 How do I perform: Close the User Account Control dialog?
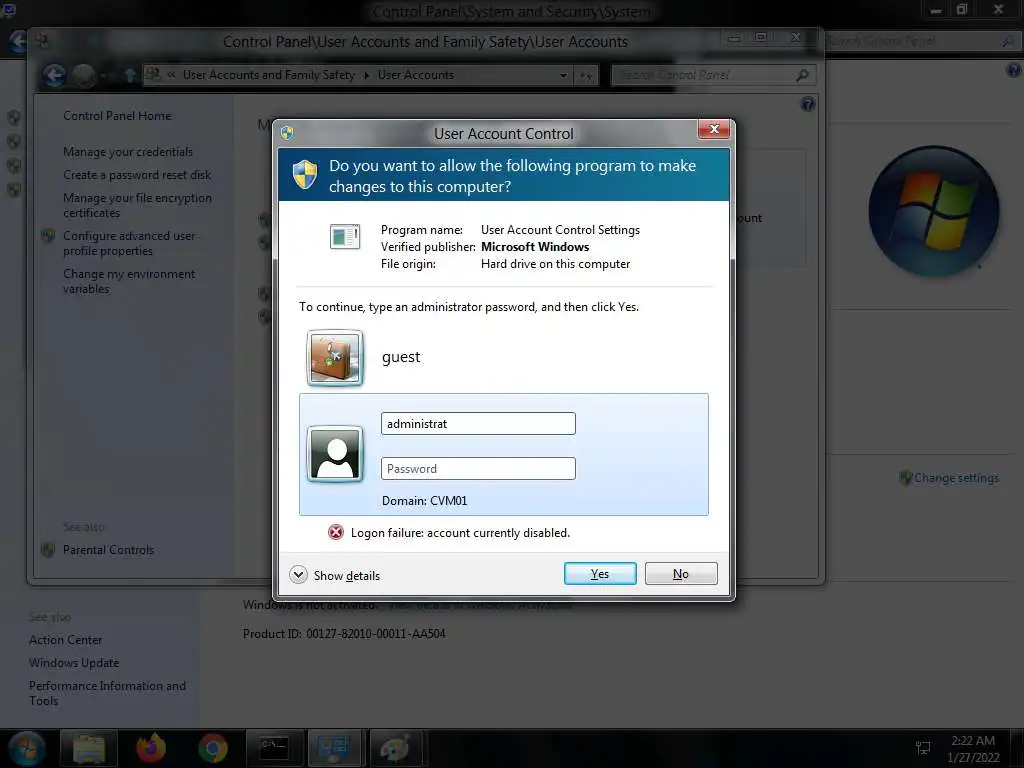tap(713, 129)
